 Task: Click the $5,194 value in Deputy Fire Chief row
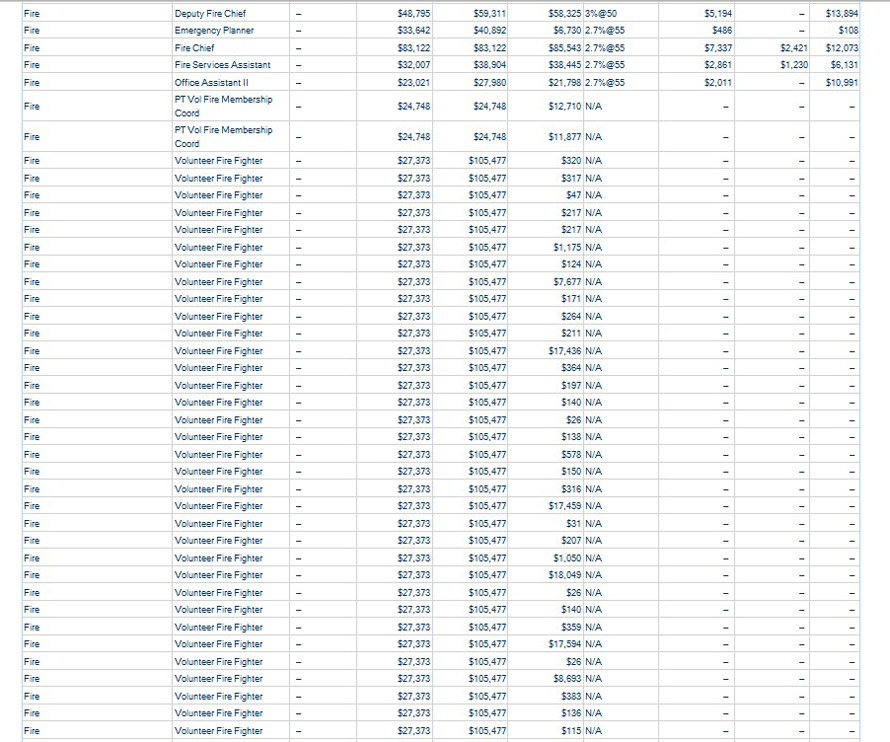pos(718,13)
